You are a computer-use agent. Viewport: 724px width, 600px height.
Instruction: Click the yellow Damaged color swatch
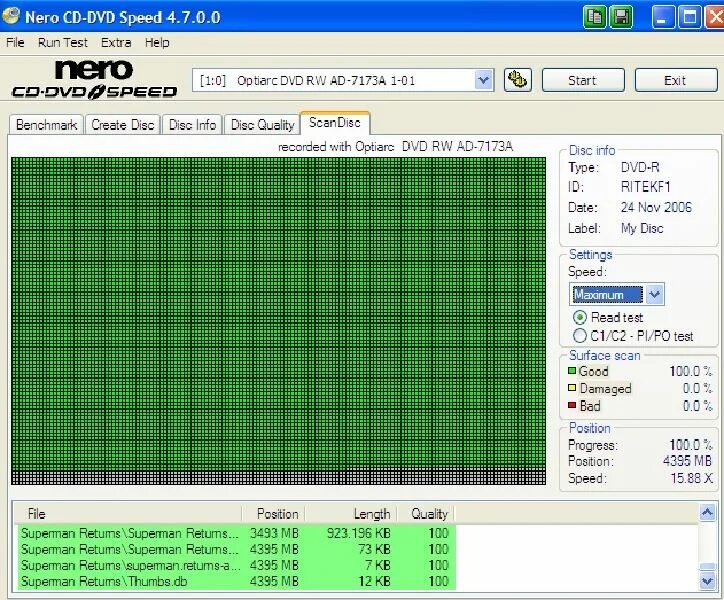pyautogui.click(x=572, y=388)
